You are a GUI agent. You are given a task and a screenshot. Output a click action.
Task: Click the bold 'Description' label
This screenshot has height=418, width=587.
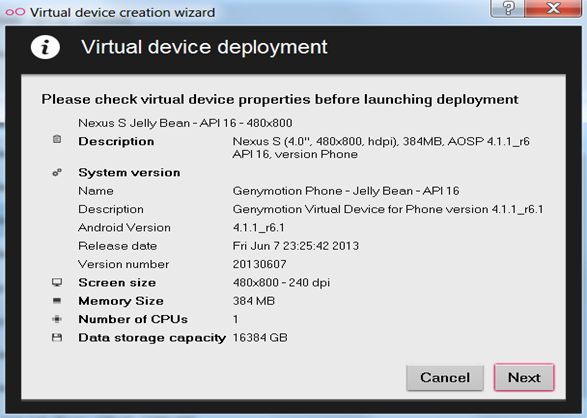116,141
